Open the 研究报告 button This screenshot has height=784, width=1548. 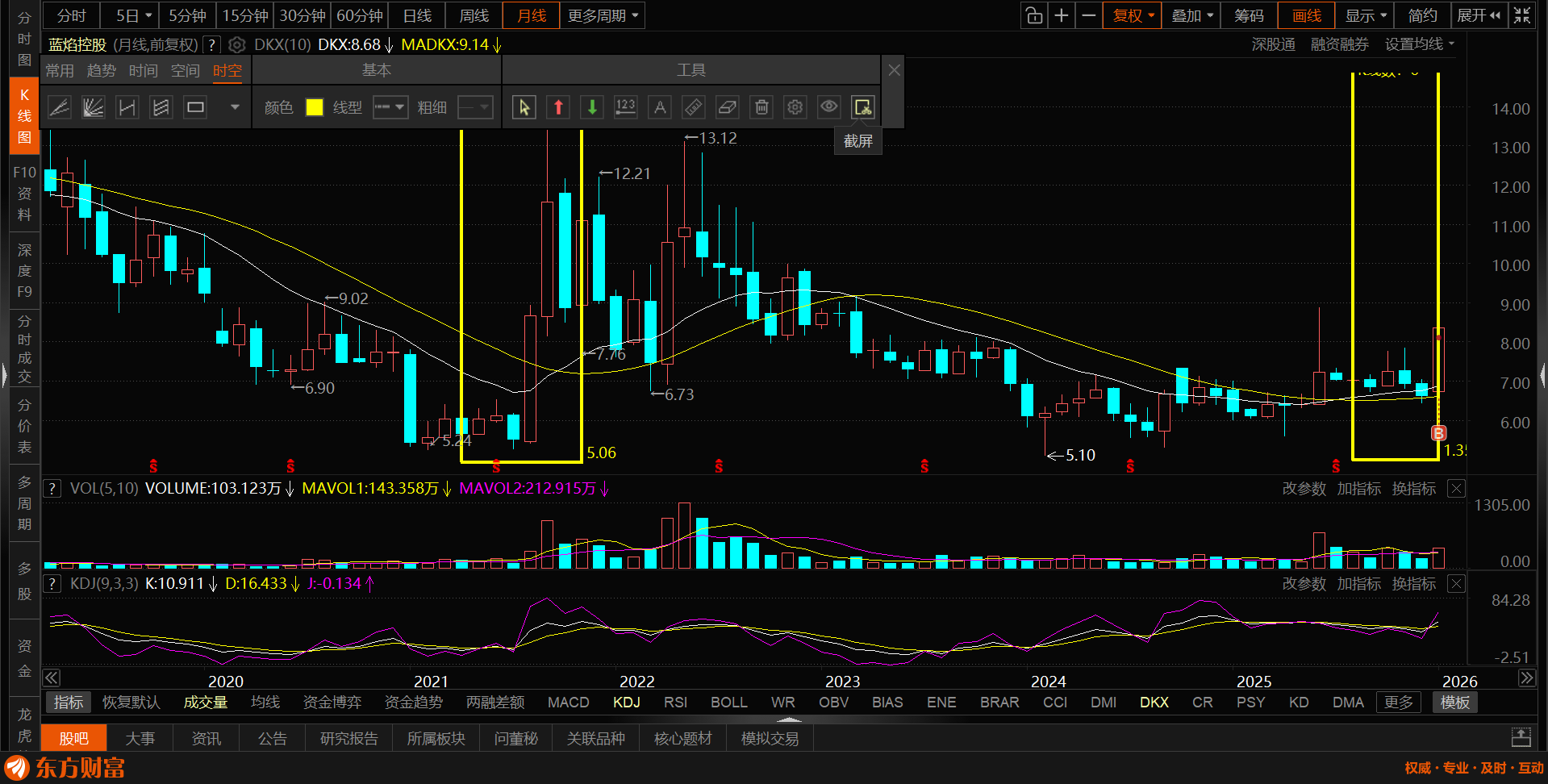tap(348, 739)
